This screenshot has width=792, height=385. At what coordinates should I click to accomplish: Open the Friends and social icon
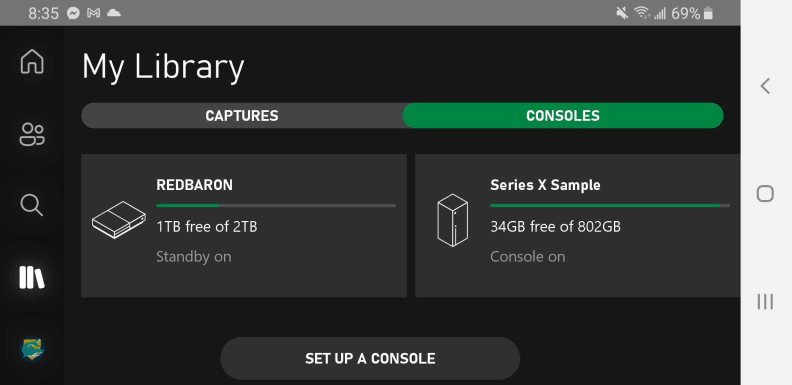pos(32,134)
